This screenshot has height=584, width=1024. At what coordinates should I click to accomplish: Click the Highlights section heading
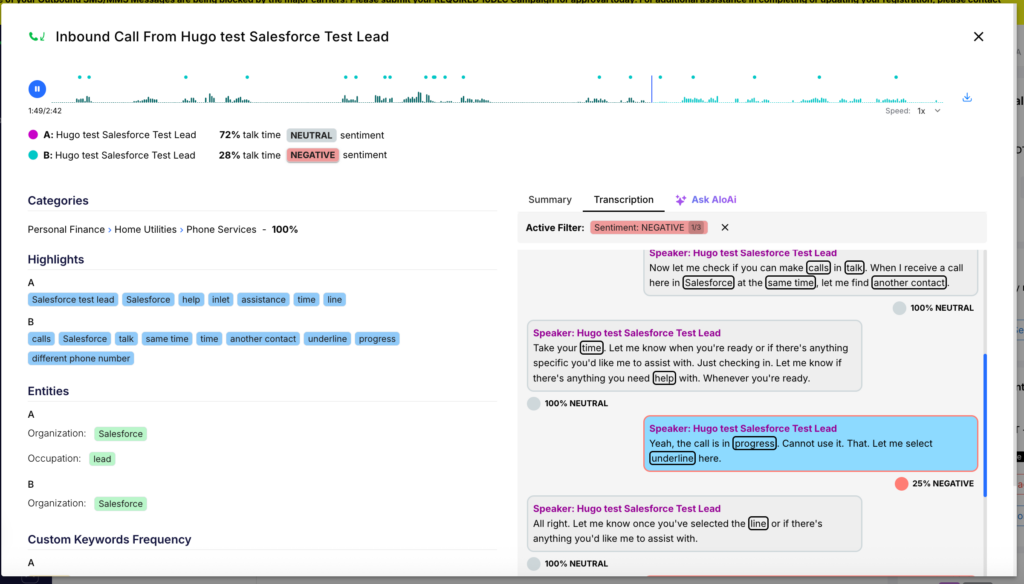click(x=56, y=259)
